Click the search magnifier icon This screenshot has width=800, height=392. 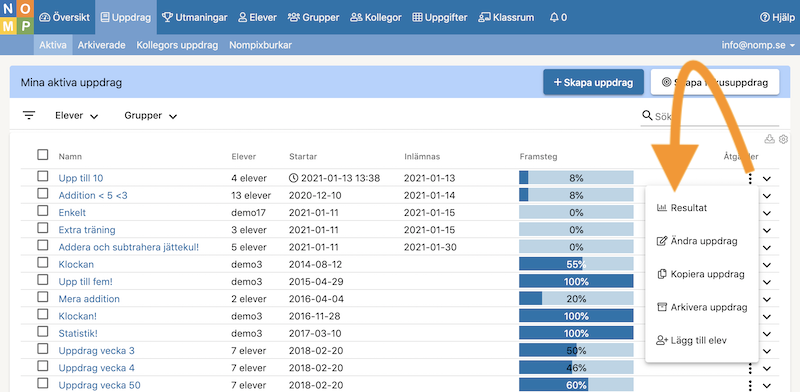(x=647, y=115)
